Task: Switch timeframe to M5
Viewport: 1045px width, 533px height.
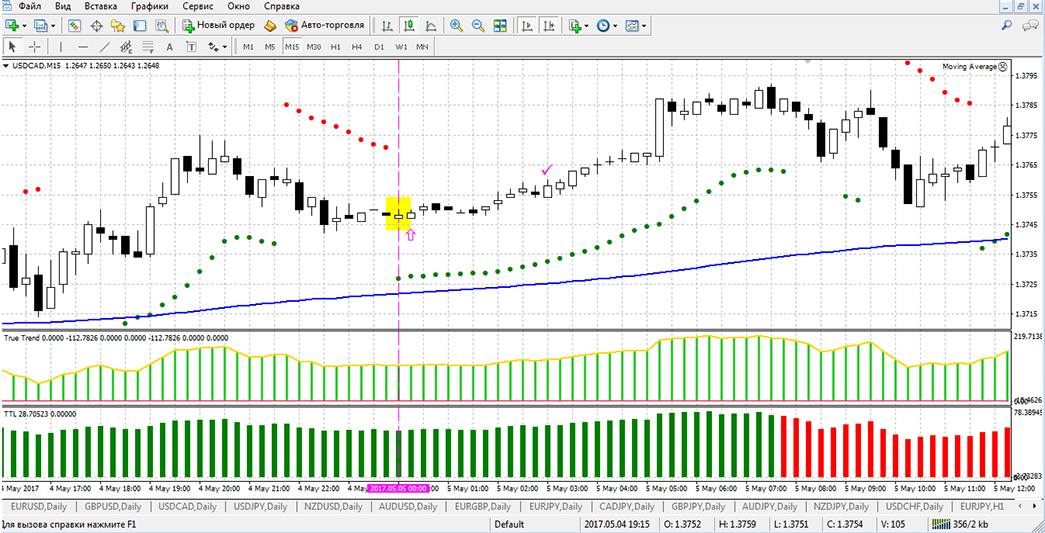Action: pyautogui.click(x=270, y=47)
